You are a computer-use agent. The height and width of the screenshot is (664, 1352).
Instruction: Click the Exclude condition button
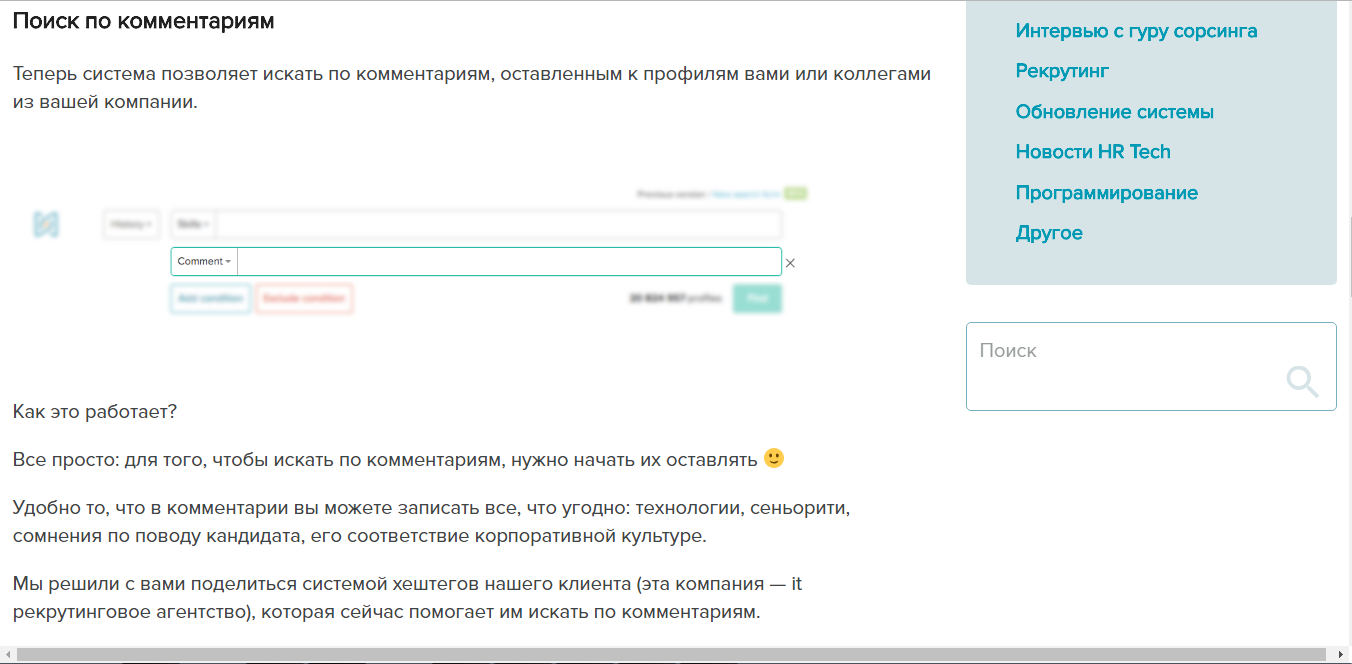[x=304, y=298]
